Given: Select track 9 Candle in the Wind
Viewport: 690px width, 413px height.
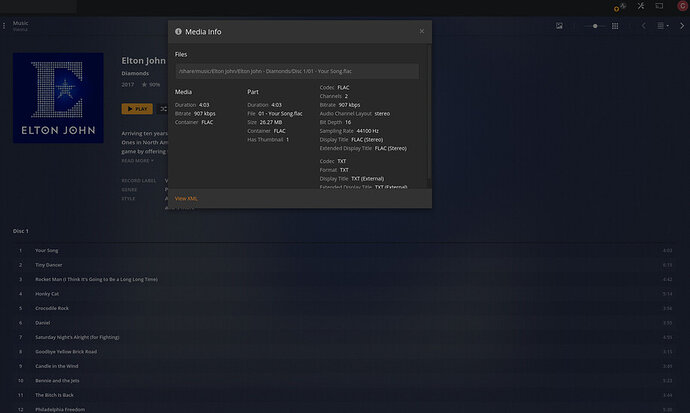Looking at the screenshot, I should click(342, 366).
